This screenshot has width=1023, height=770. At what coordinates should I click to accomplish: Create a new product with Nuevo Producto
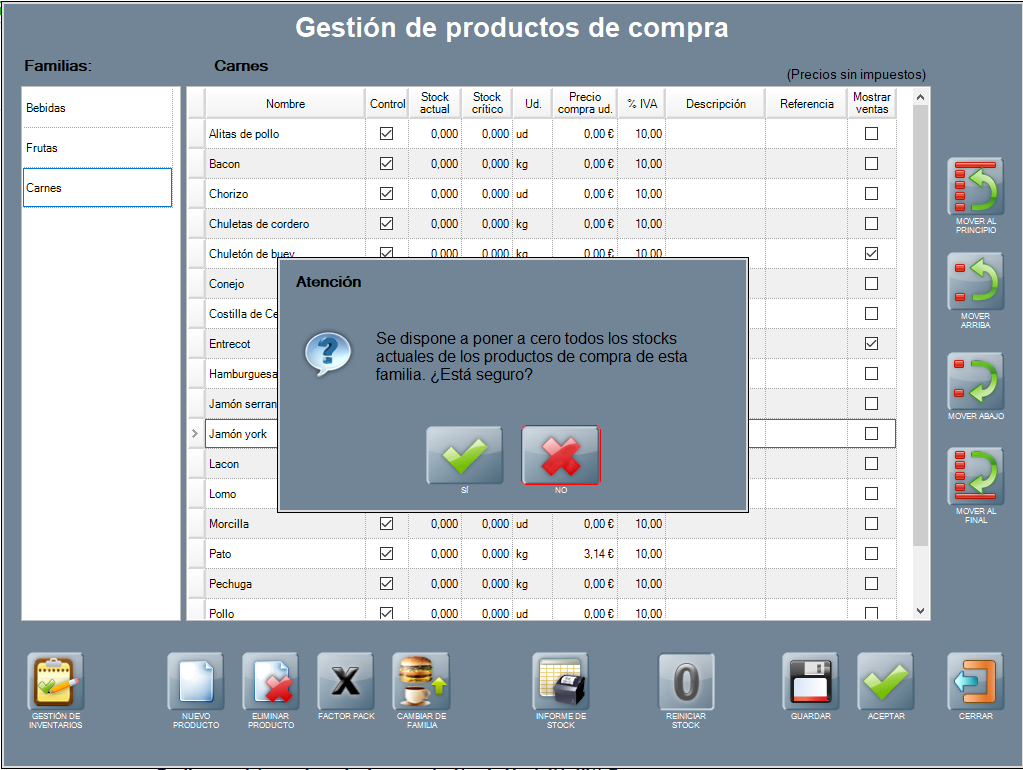click(195, 682)
